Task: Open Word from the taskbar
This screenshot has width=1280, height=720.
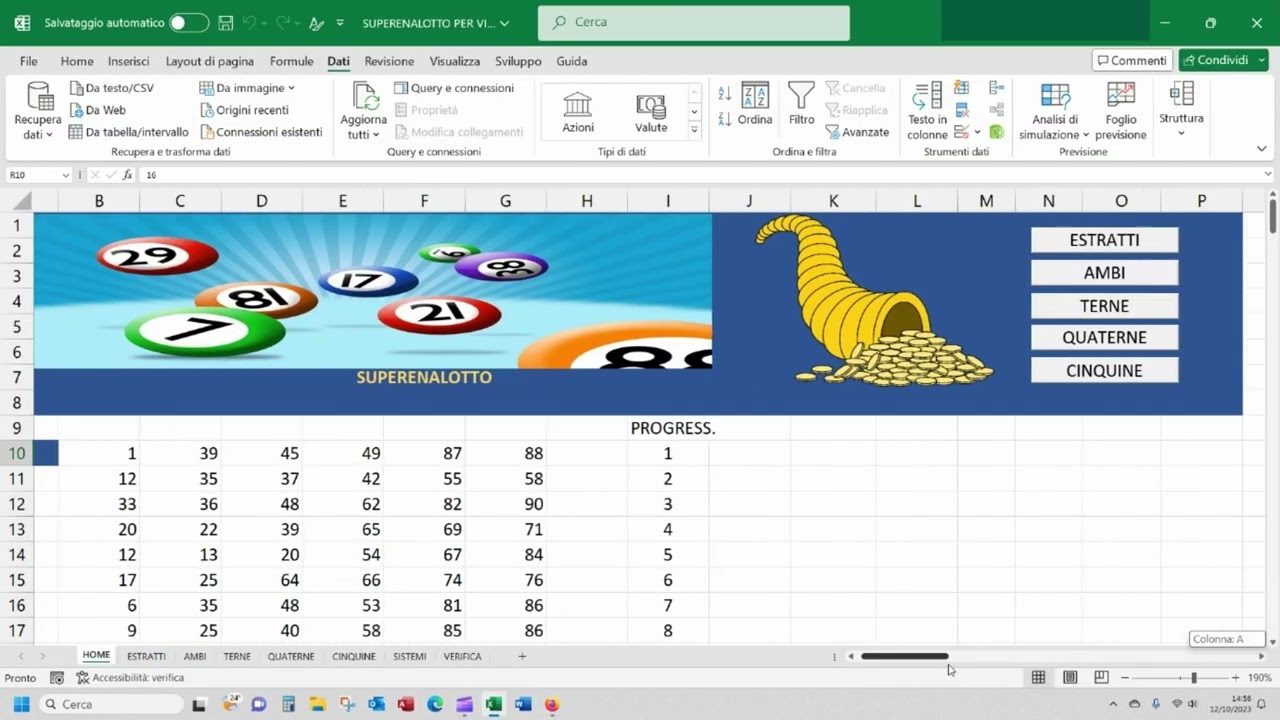Action: pos(522,704)
